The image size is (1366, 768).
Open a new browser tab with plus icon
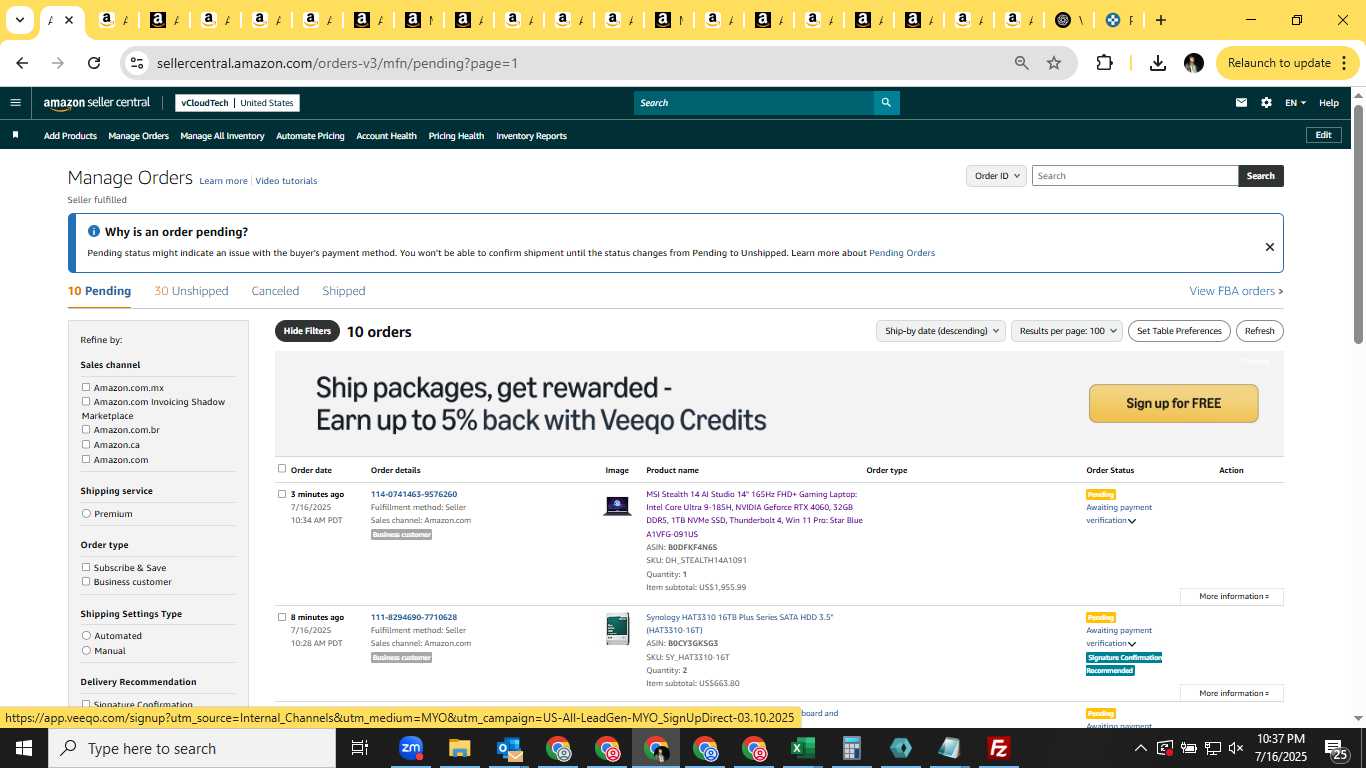(1160, 20)
